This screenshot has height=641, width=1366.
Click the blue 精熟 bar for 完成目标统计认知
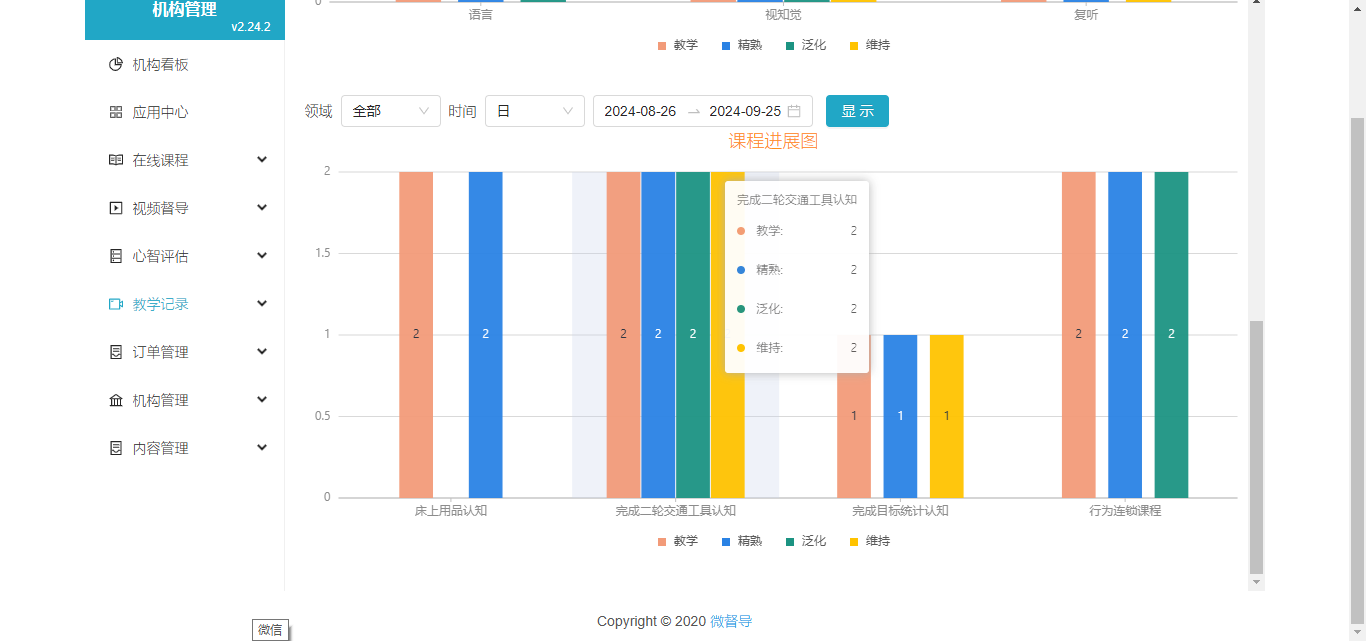[x=900, y=416]
